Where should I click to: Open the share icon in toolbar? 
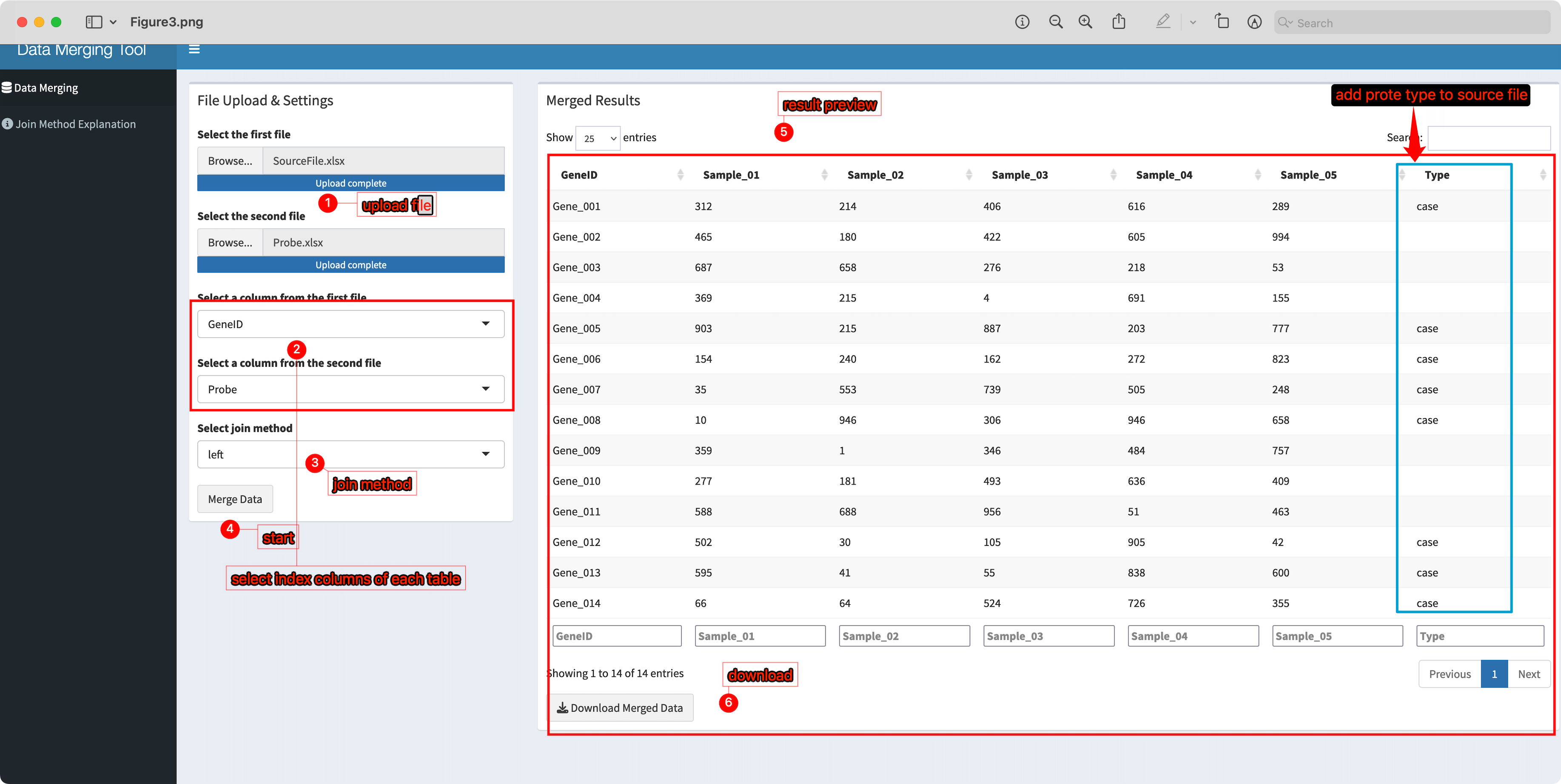(1119, 23)
